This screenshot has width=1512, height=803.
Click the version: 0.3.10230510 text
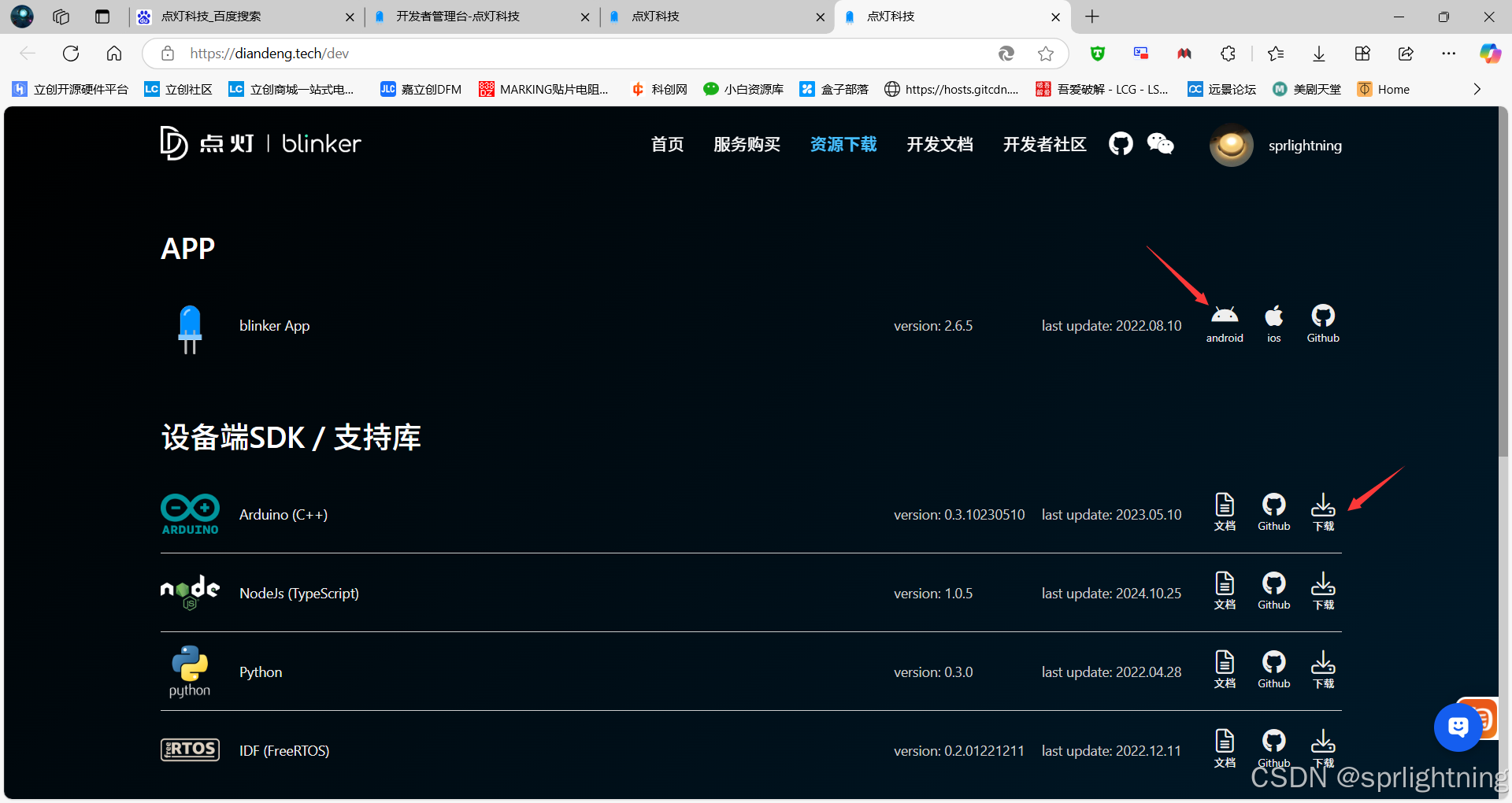pyautogui.click(x=959, y=514)
